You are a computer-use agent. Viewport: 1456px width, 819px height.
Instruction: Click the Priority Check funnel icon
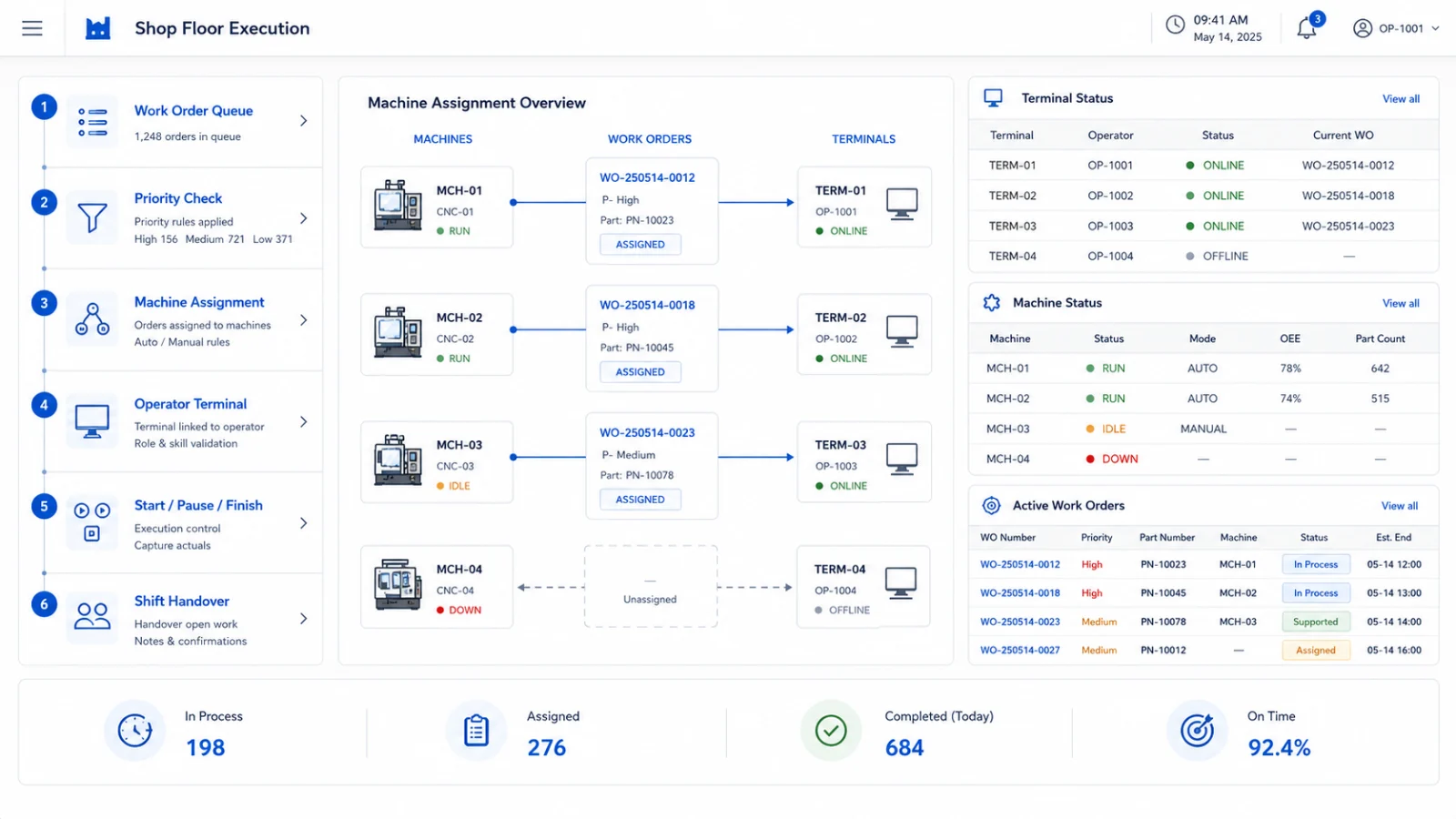coord(92,217)
